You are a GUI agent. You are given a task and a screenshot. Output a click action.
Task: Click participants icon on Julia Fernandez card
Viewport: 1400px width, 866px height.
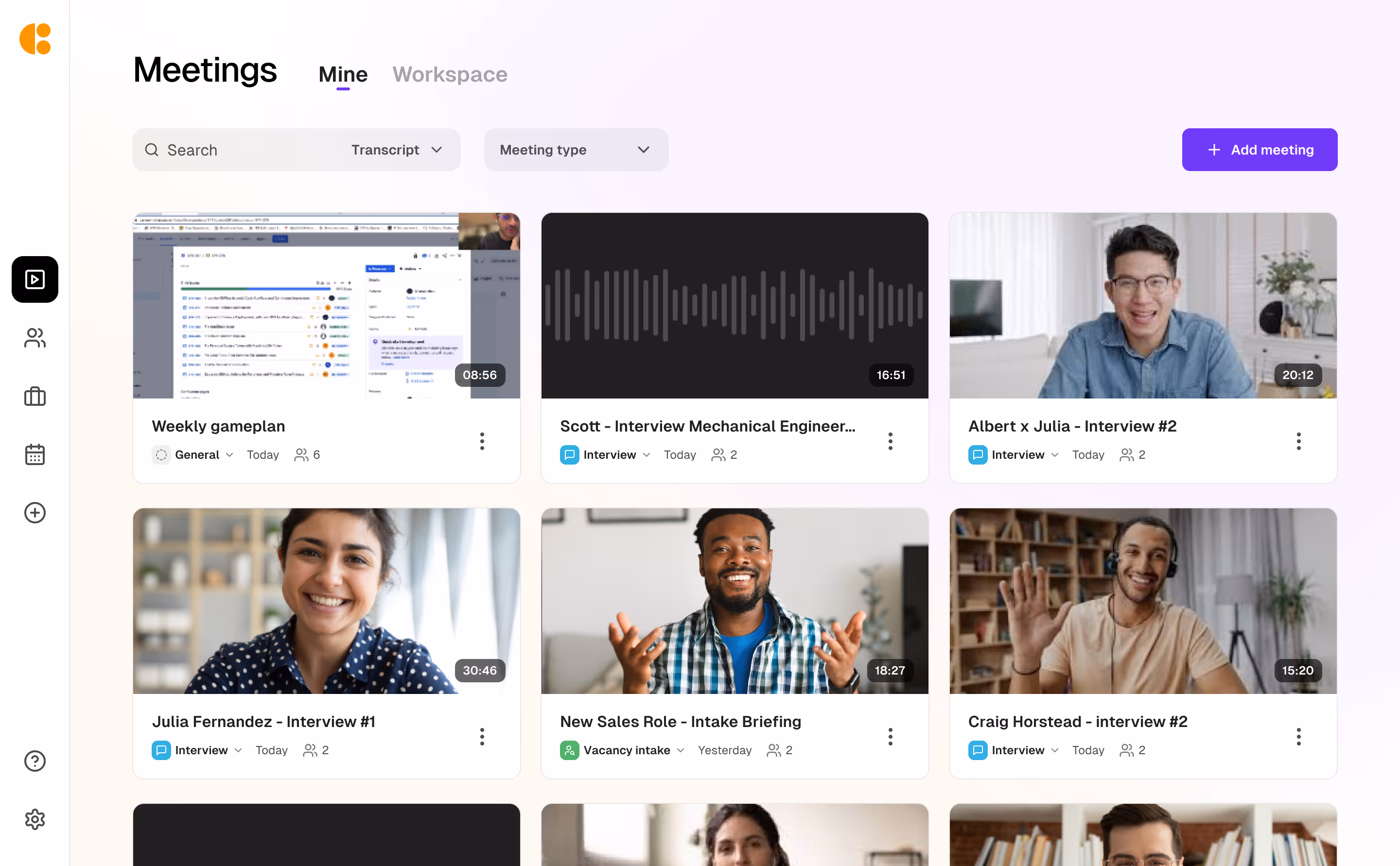pos(310,750)
